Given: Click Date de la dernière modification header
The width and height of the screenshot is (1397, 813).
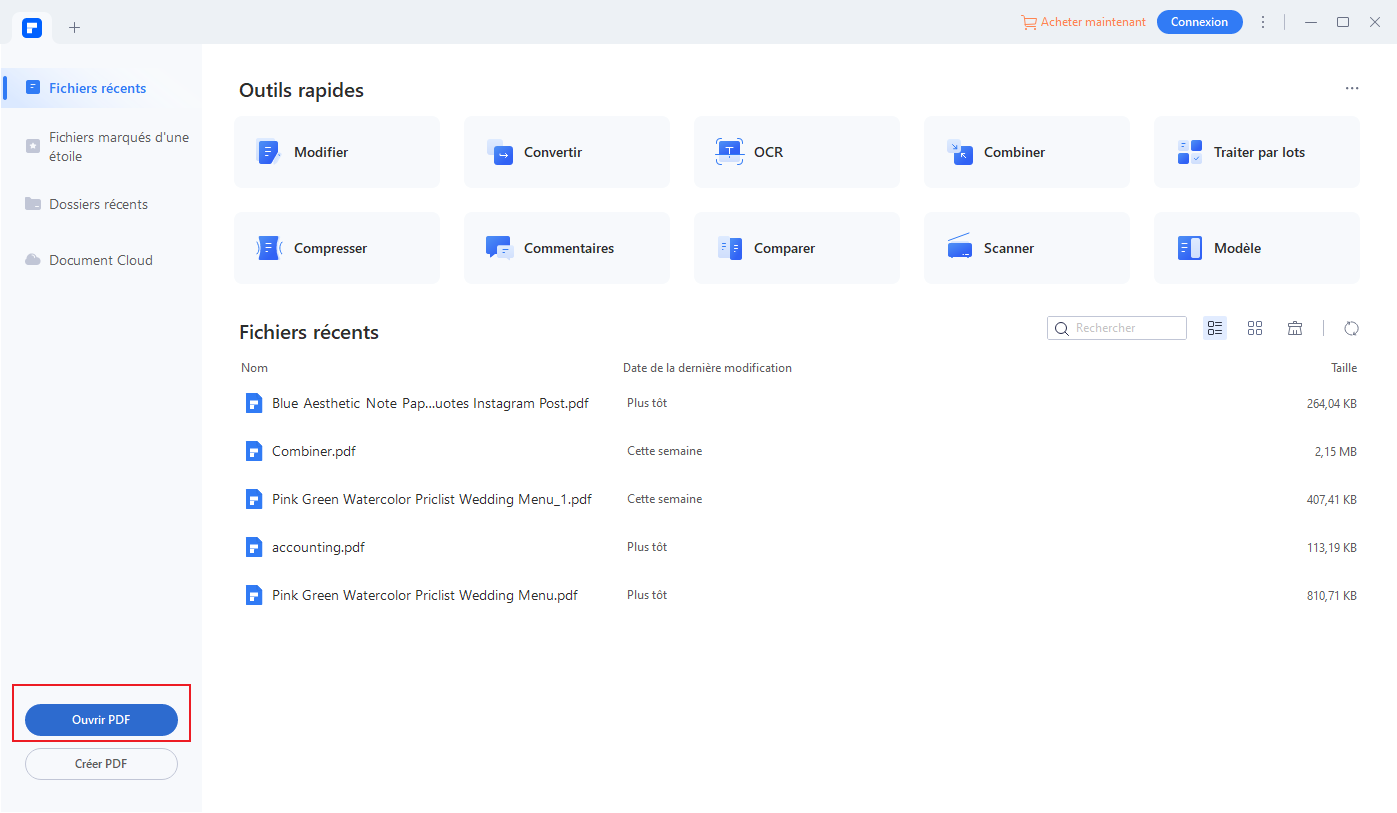Looking at the screenshot, I should (x=707, y=368).
